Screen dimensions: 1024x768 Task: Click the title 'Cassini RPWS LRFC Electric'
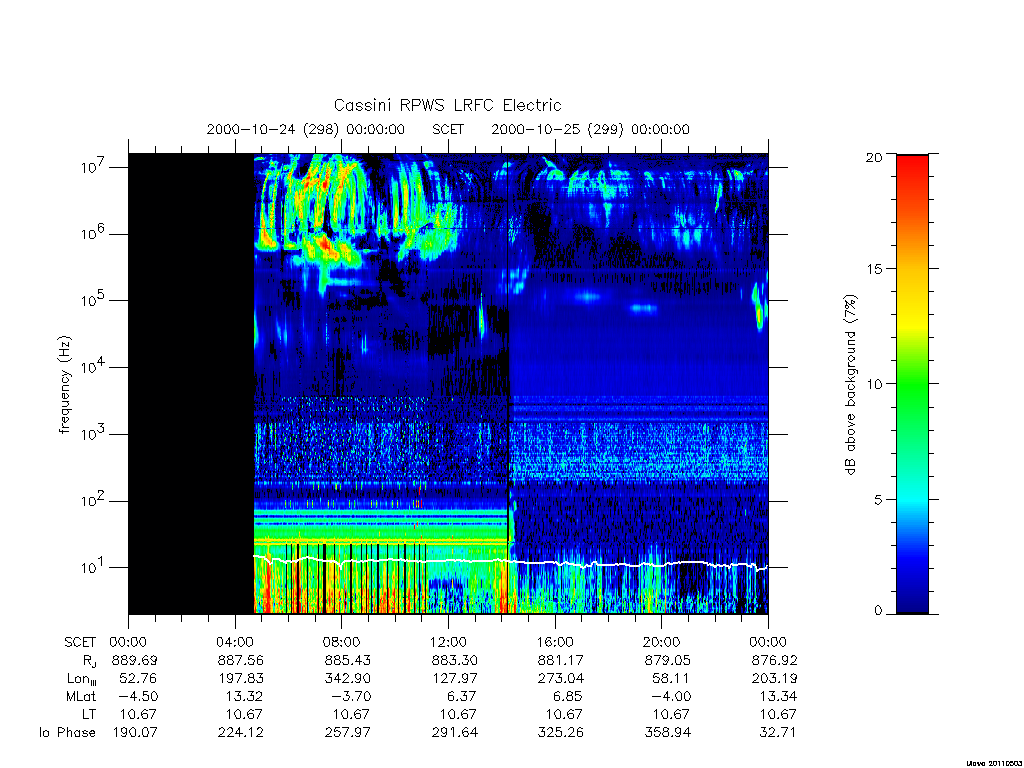447,105
